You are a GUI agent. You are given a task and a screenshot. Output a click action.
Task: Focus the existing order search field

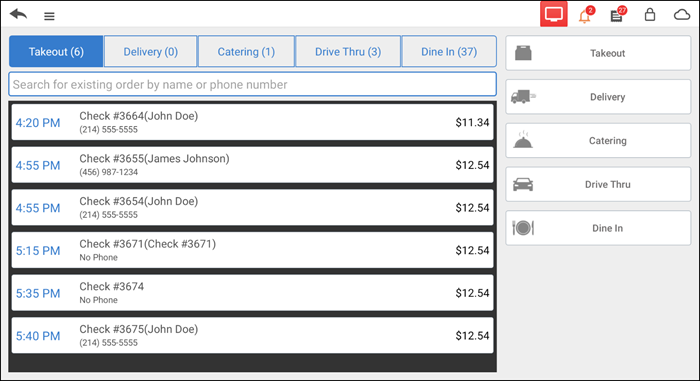pyautogui.click(x=252, y=84)
